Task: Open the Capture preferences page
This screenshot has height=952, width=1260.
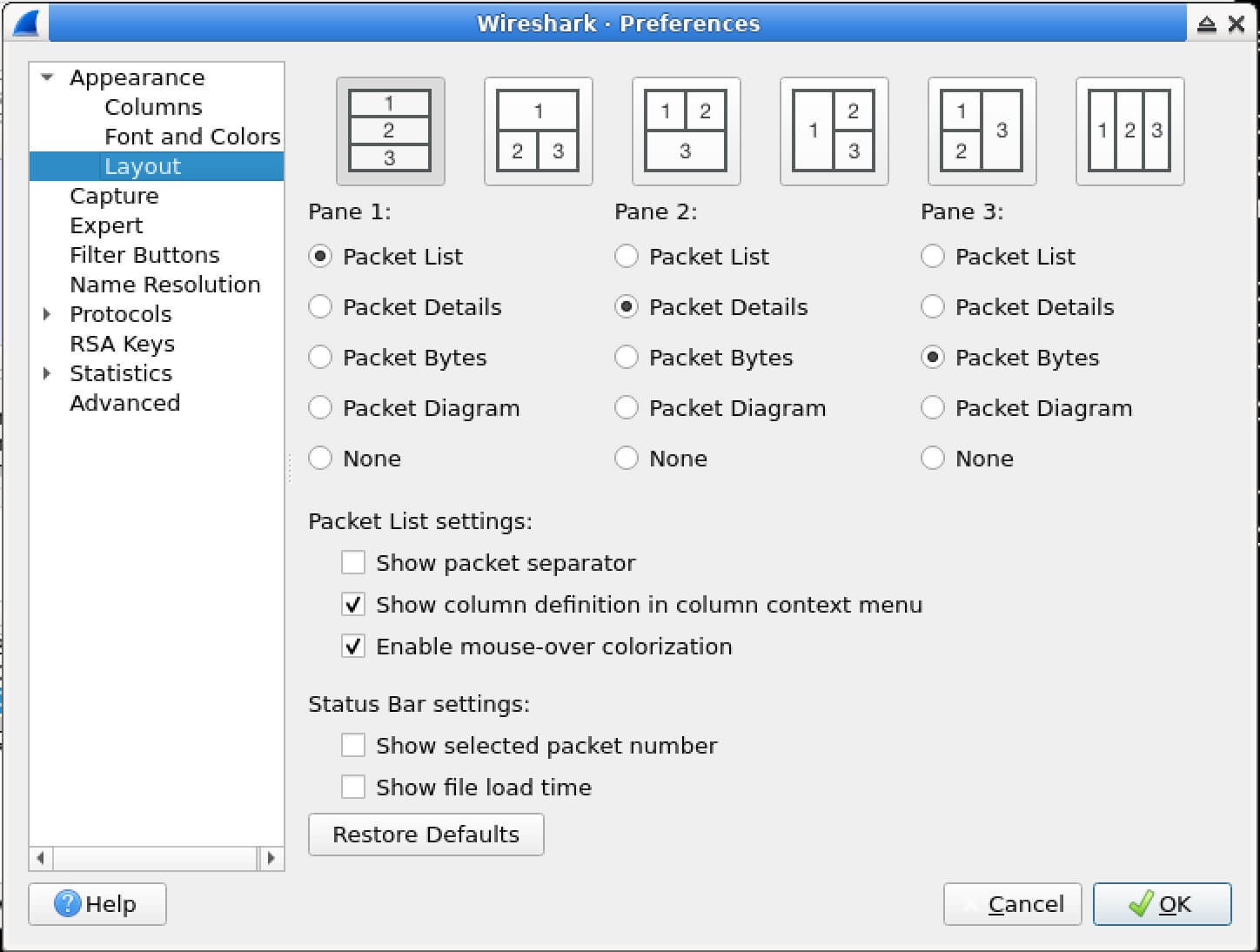Action: (114, 196)
